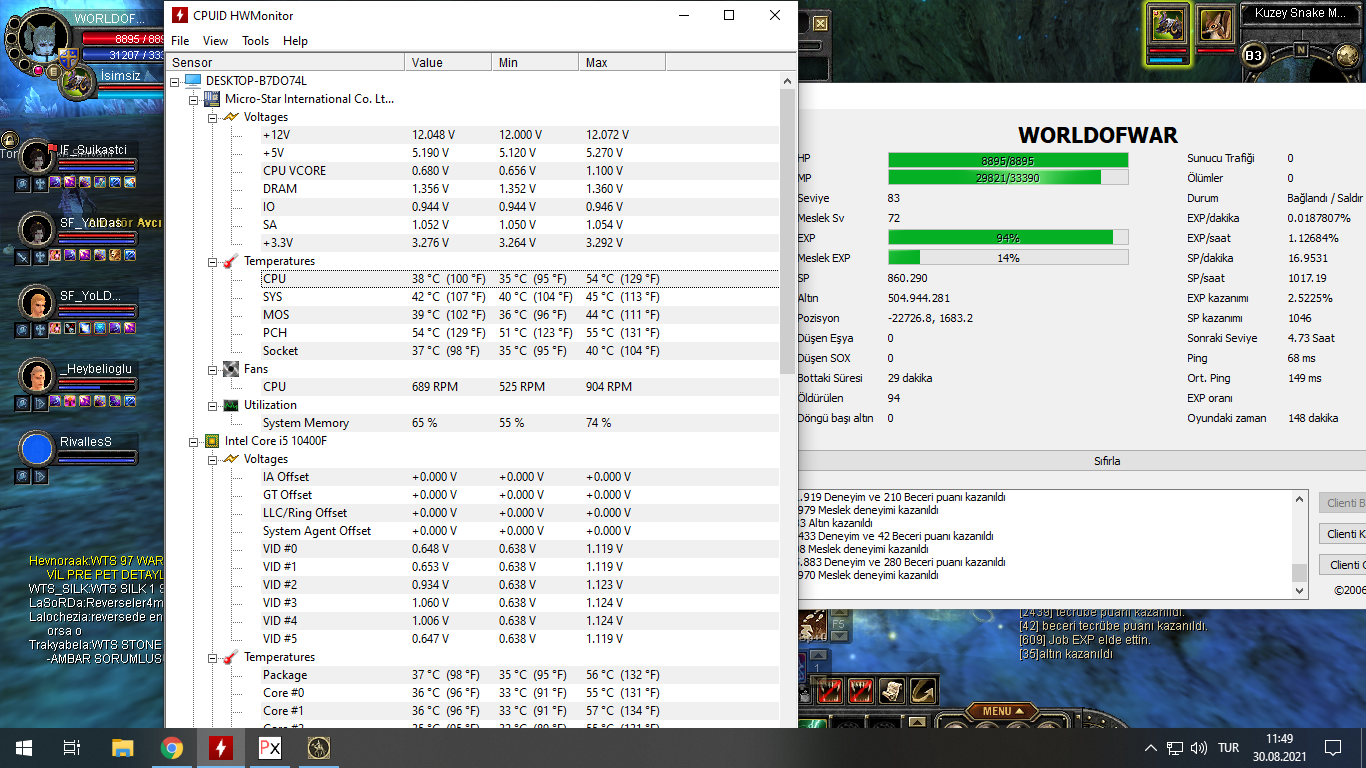Open File Explorer from the taskbar
Screen dimensions: 1366x768
point(122,748)
